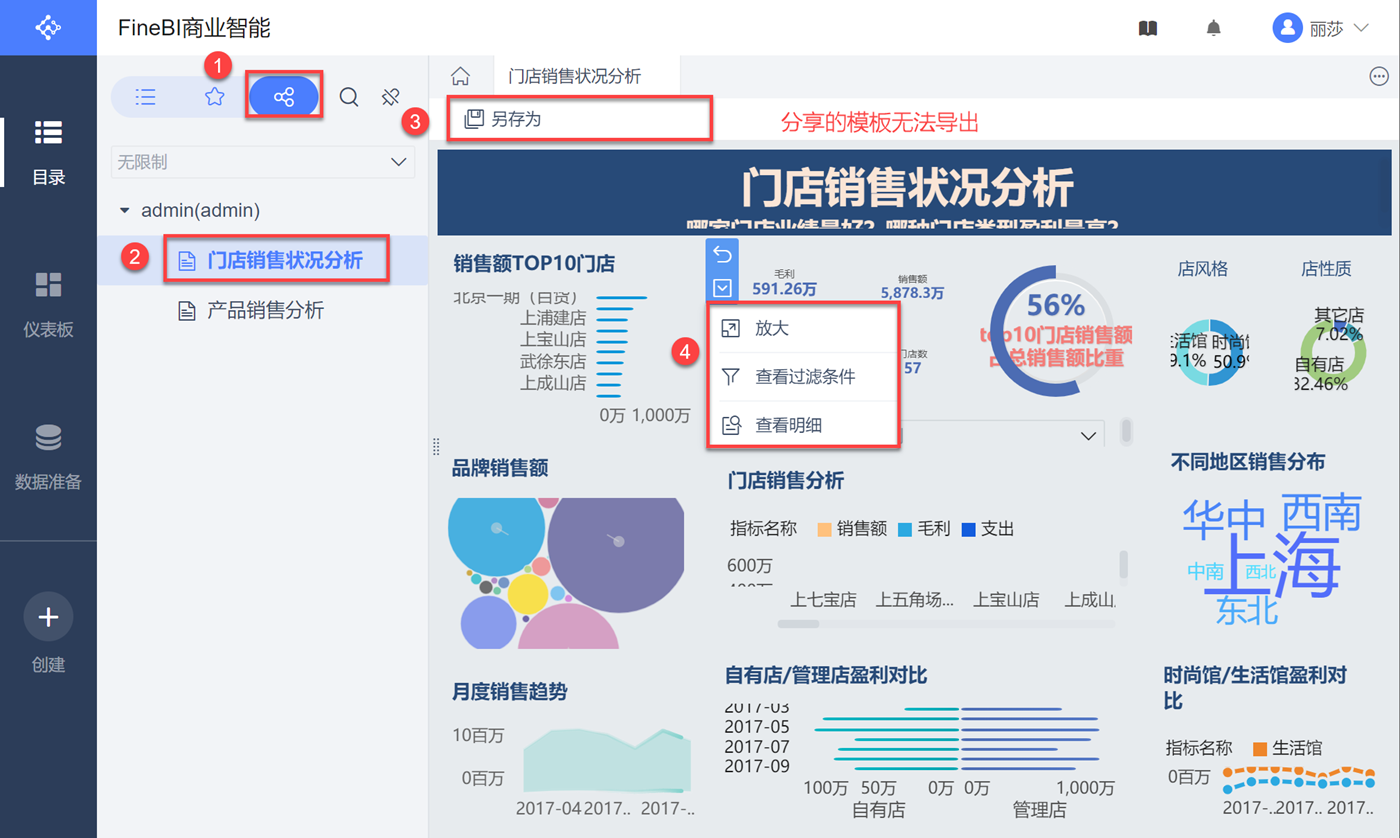The height and width of the screenshot is (838, 1400).
Task: Click the 门店销售分析 vertical scrollbar
Action: (1124, 564)
